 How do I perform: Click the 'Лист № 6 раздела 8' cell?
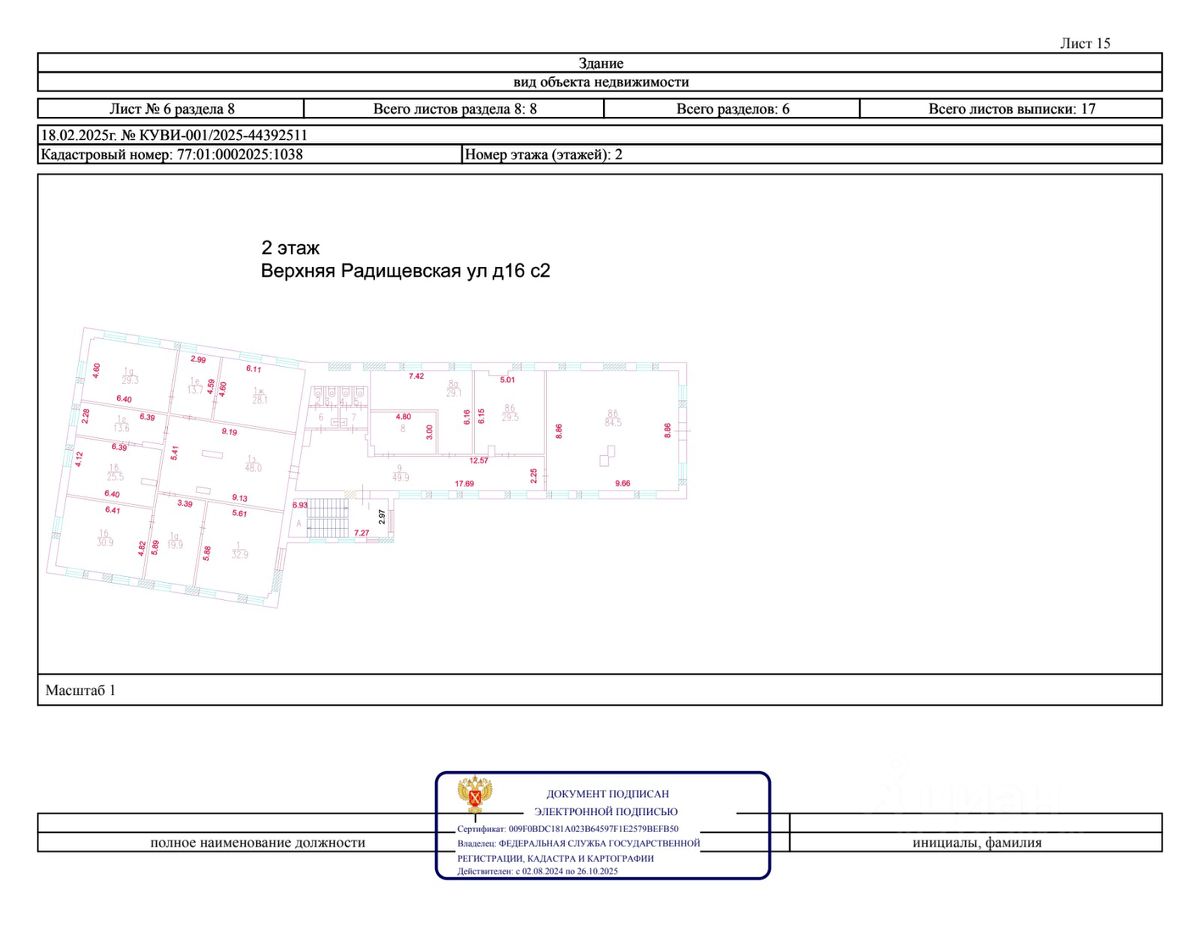(x=171, y=109)
